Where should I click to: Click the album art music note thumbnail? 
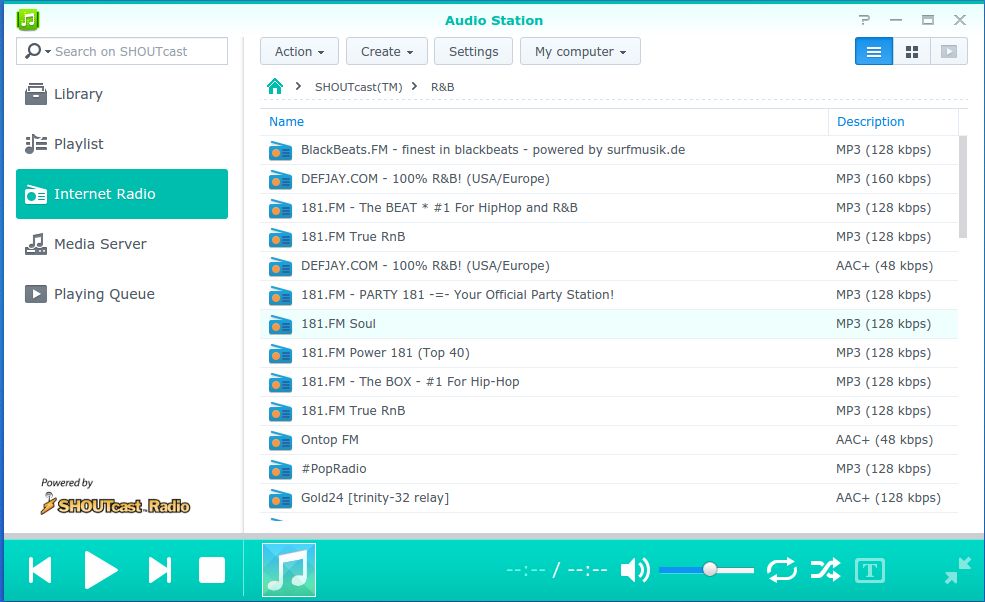click(289, 570)
